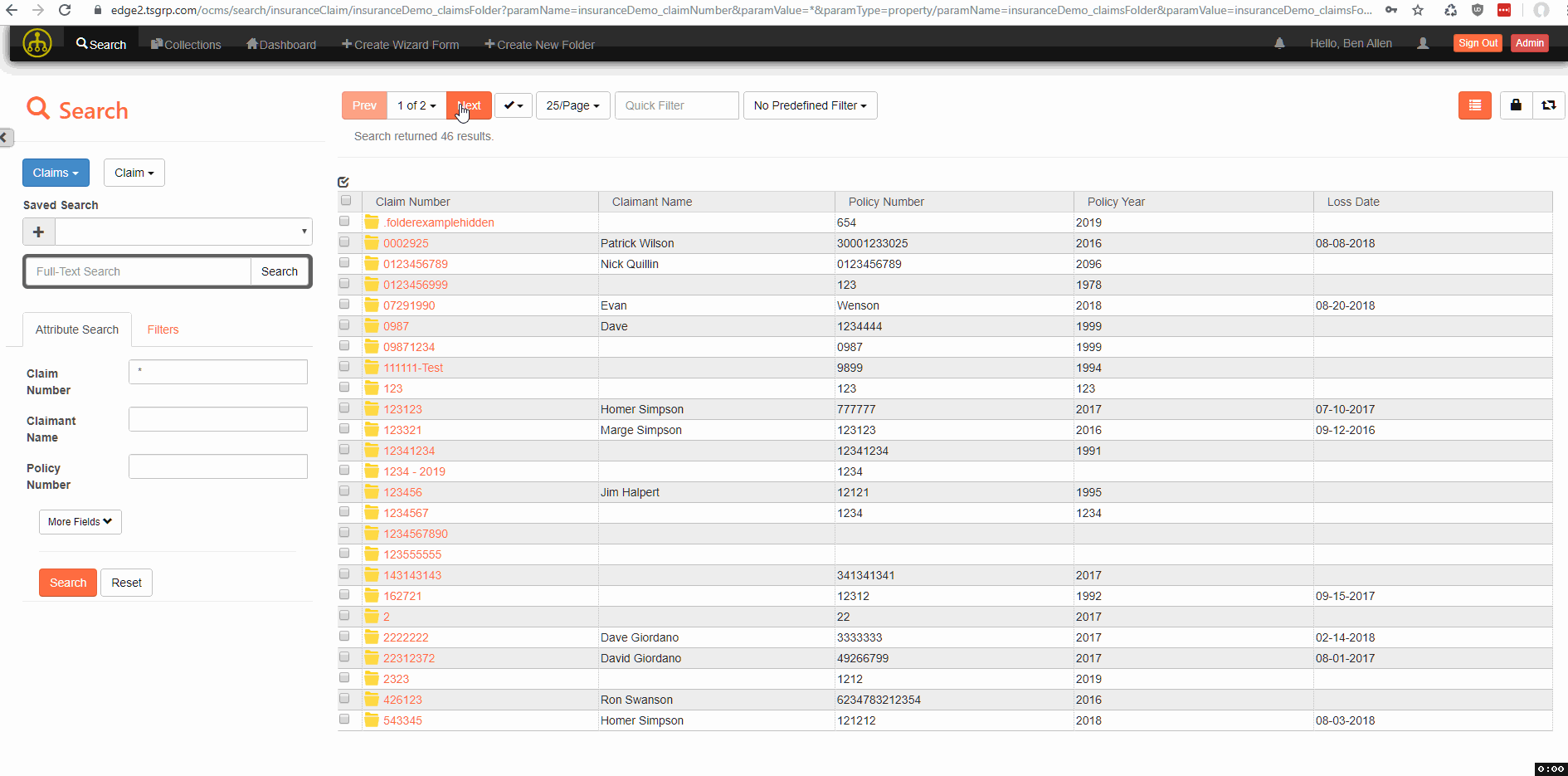
Task: Open folder icon for claim 162721
Action: click(372, 596)
